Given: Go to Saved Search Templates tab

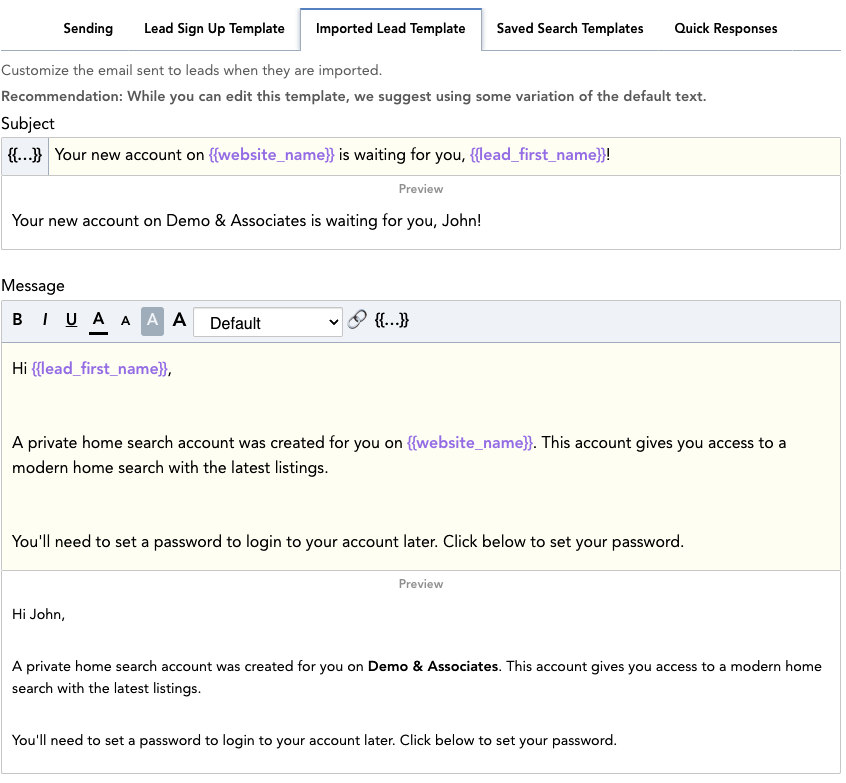Looking at the screenshot, I should point(570,29).
